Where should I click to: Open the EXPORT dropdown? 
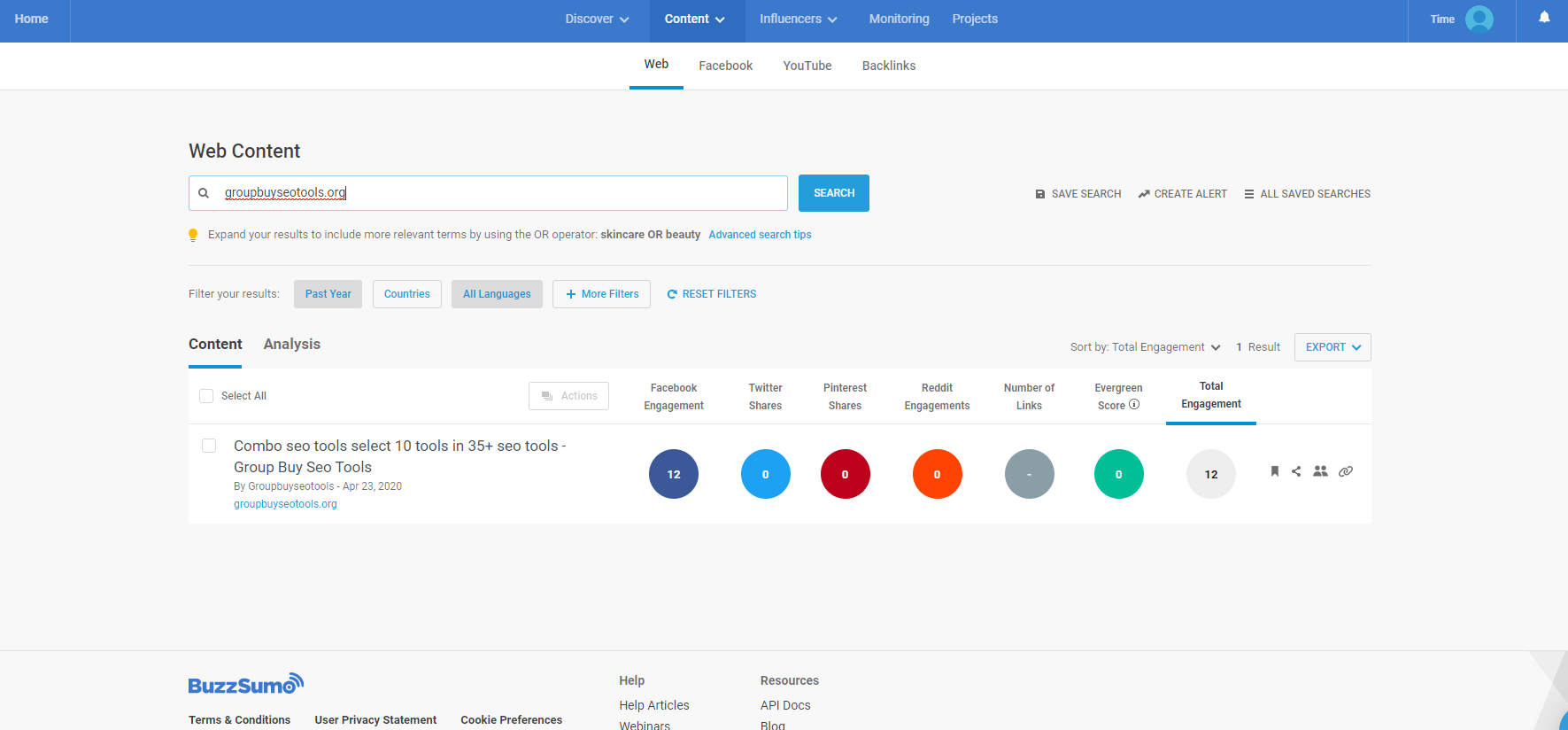1332,347
